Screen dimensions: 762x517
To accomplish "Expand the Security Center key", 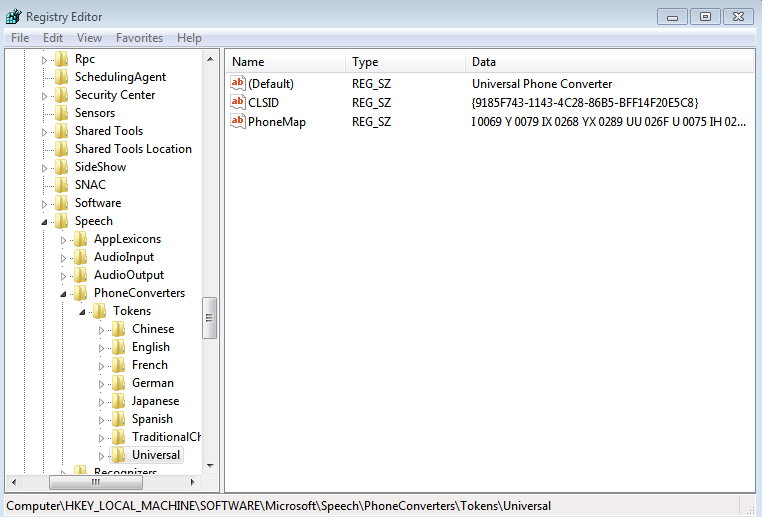I will 44,96.
